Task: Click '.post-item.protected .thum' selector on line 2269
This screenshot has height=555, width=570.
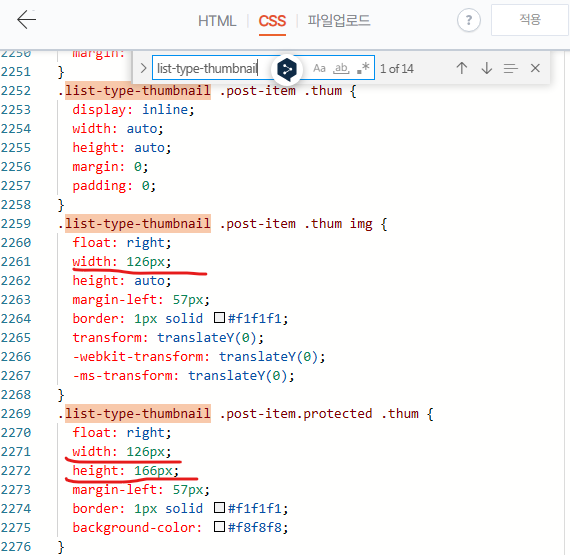Action: point(319,414)
